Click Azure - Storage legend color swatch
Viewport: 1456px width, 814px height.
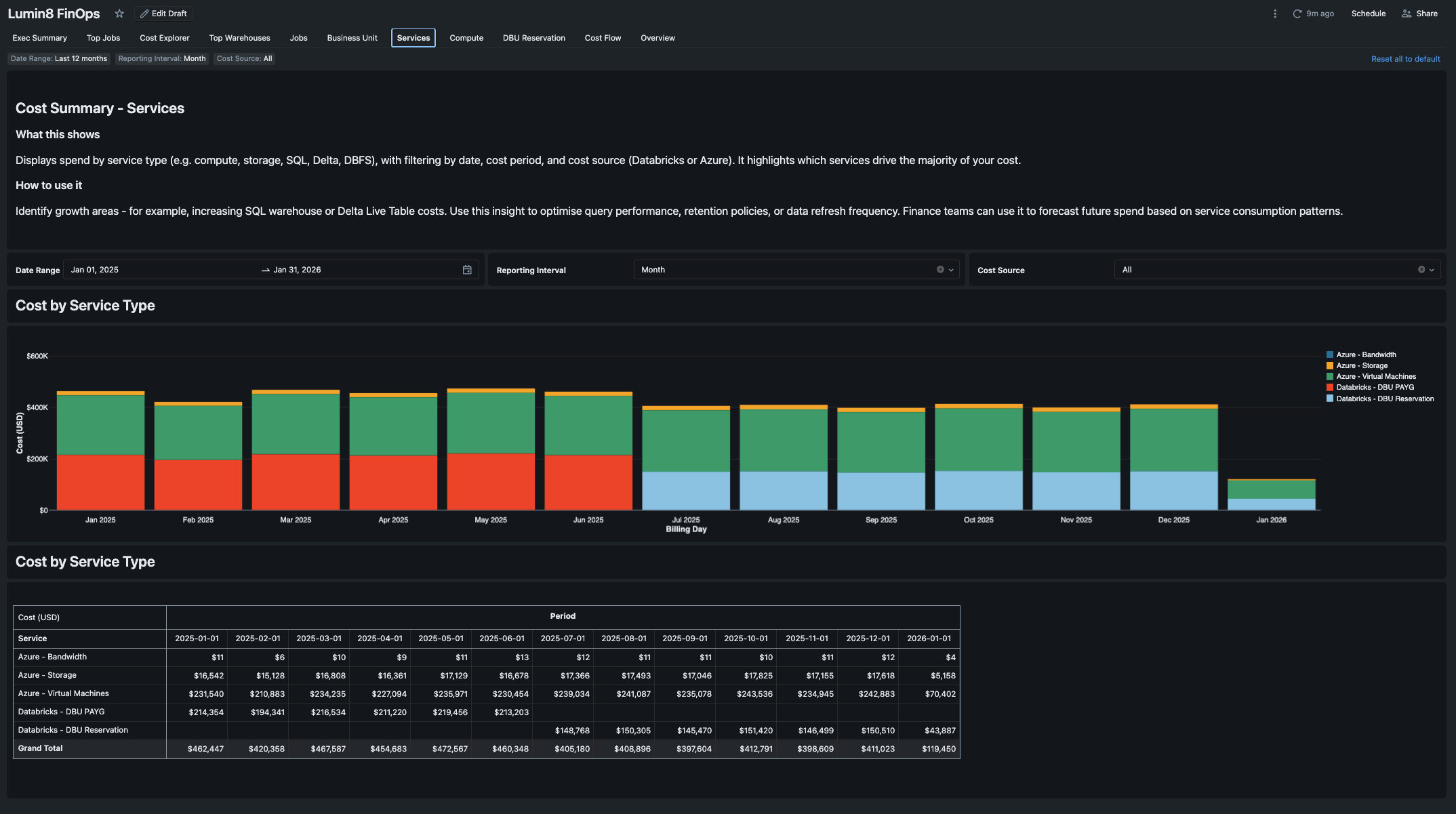(1330, 366)
